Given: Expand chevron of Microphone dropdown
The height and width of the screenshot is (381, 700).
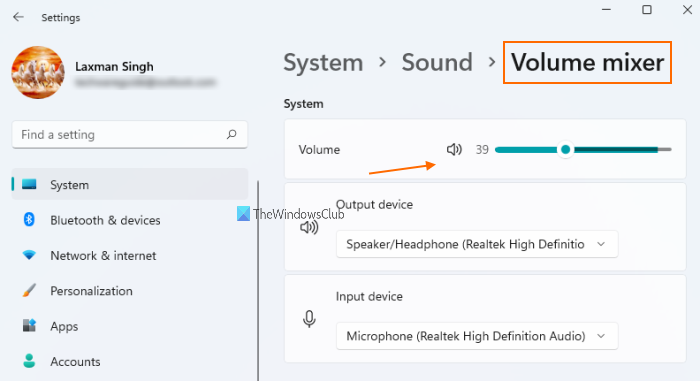Looking at the screenshot, I should tap(601, 336).
